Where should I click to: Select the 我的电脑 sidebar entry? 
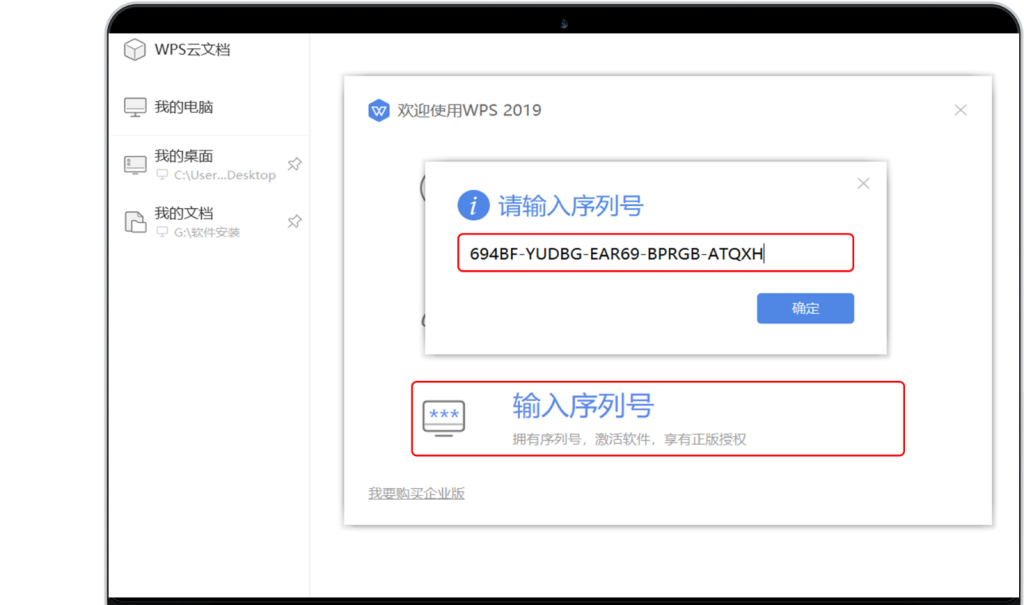(x=180, y=106)
